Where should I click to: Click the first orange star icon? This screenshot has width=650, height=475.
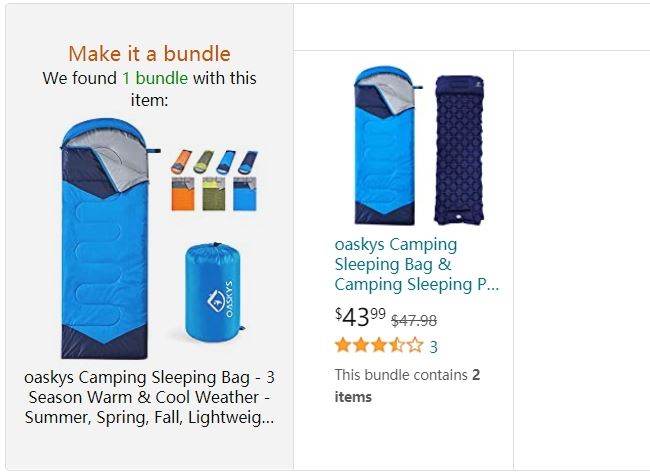[x=343, y=345]
